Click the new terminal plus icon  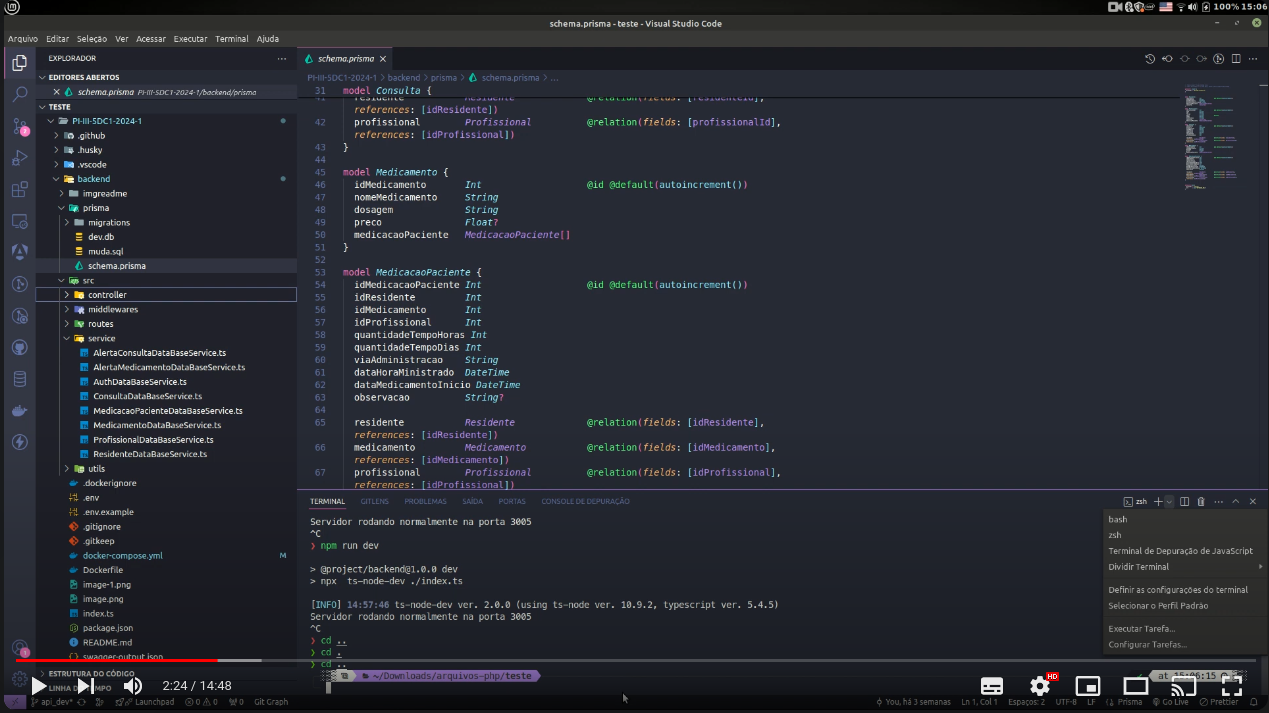[1158, 501]
